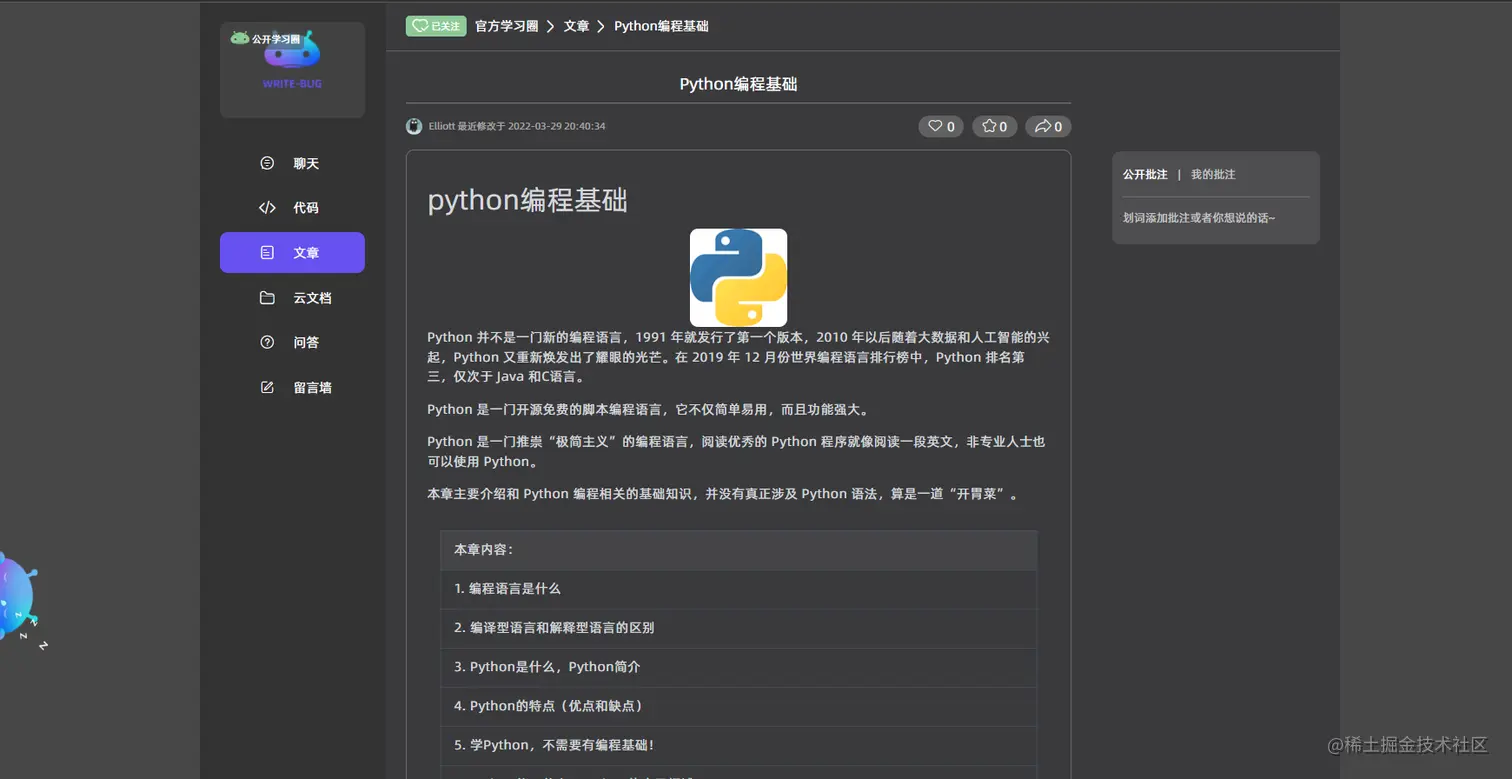Viewport: 1512px width, 779px height.
Task: Favorite the article with the star button
Action: point(995,126)
